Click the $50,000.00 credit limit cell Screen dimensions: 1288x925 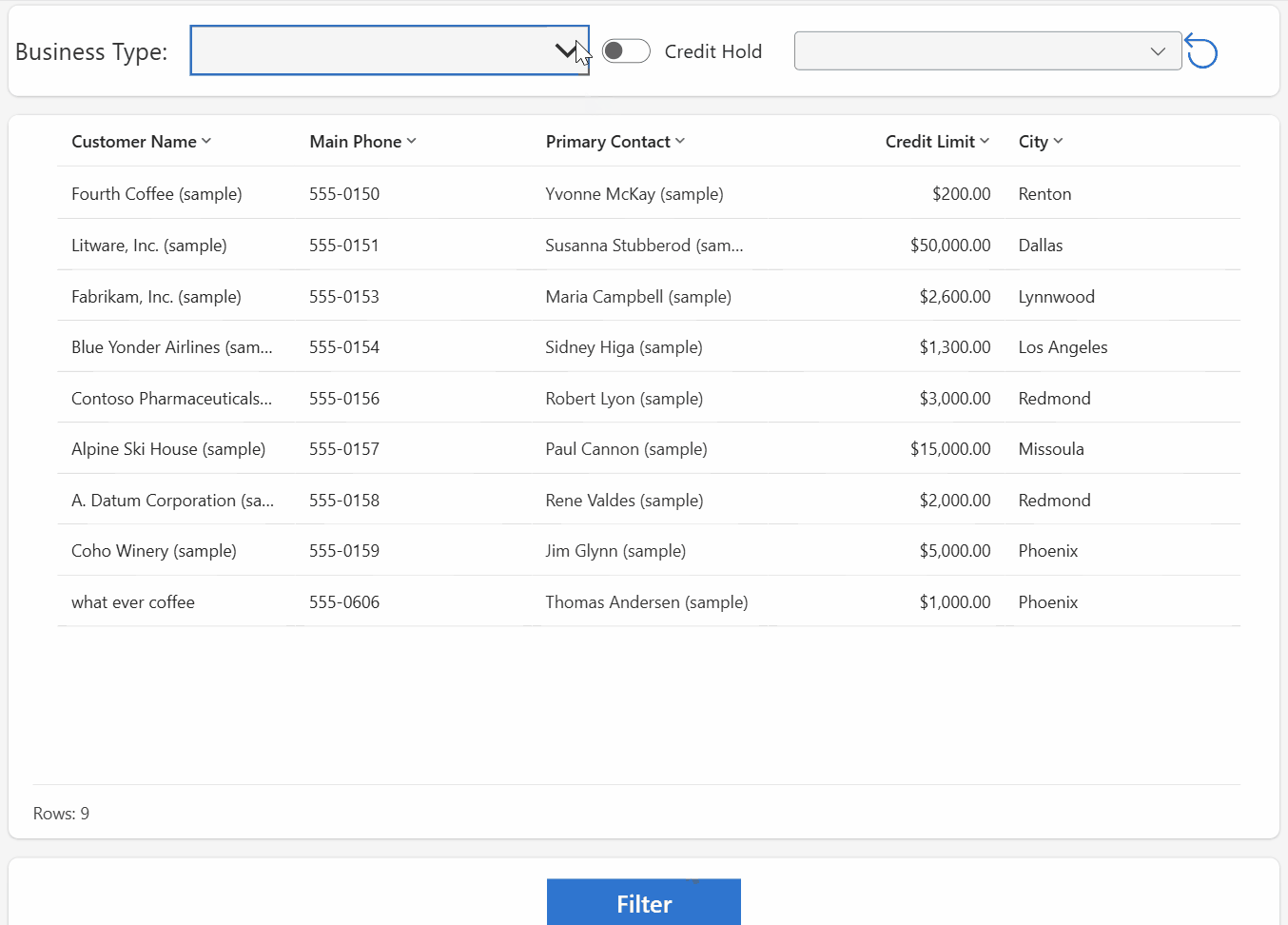(x=949, y=246)
